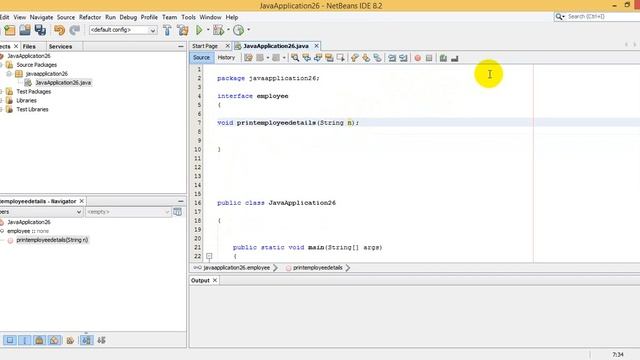Click the Open Project toolbar icon

pyautogui.click(x=25, y=30)
